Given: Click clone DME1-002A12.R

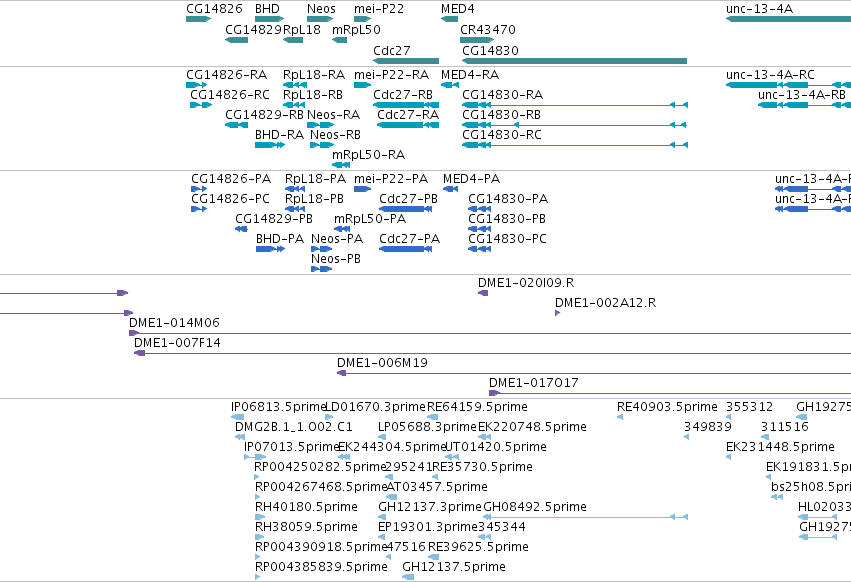Looking at the screenshot, I should tap(557, 313).
